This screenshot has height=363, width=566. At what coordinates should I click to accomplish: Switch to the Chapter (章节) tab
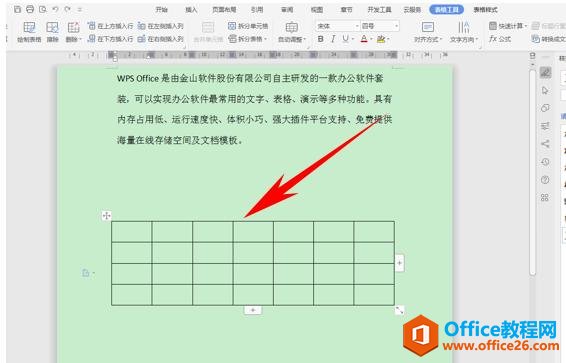347,10
